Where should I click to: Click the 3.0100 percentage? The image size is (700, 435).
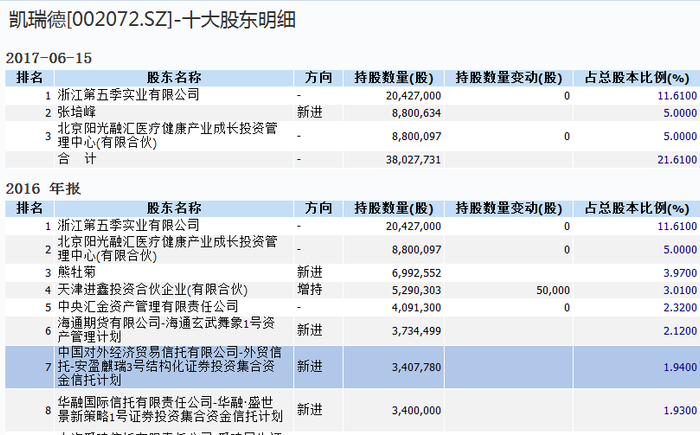[680, 290]
